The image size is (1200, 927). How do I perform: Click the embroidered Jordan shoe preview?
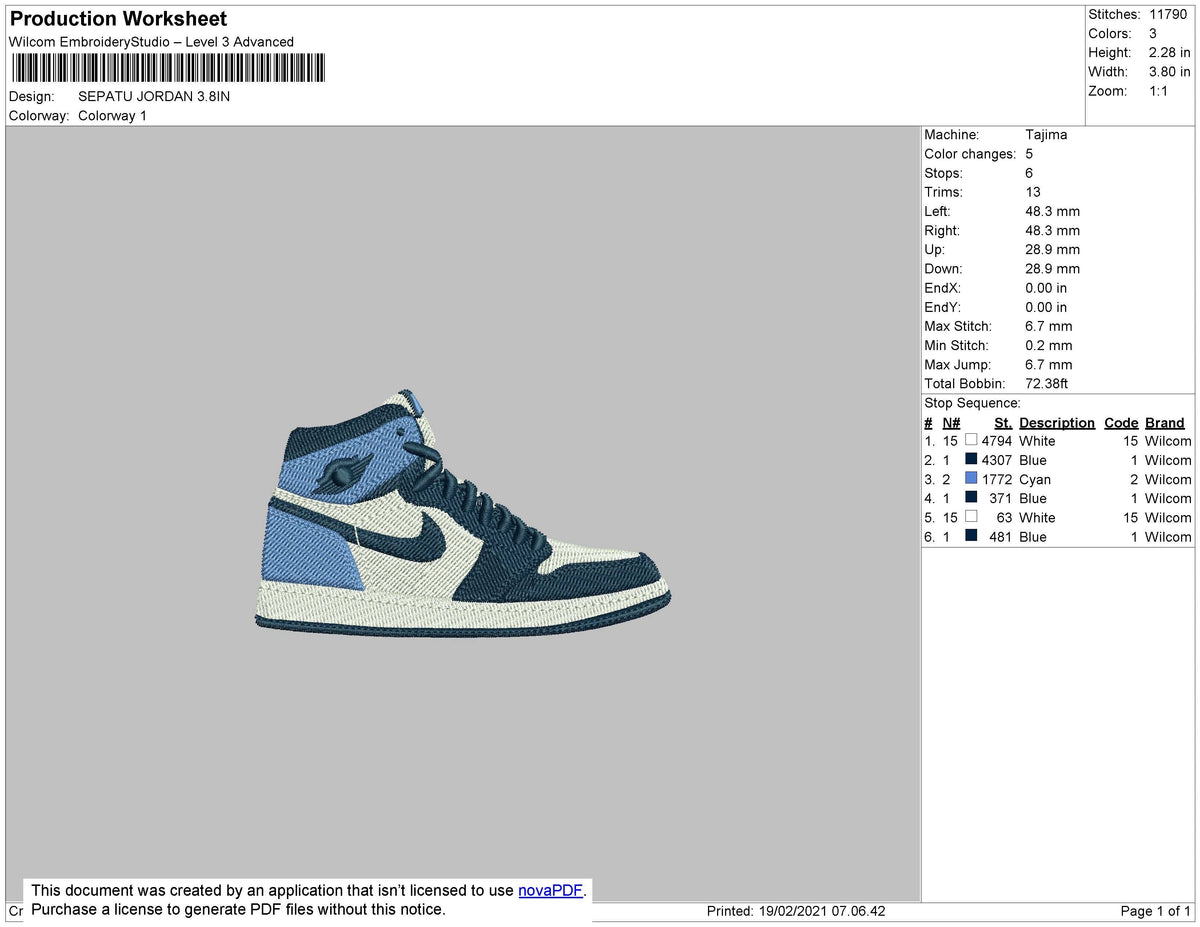click(x=463, y=514)
